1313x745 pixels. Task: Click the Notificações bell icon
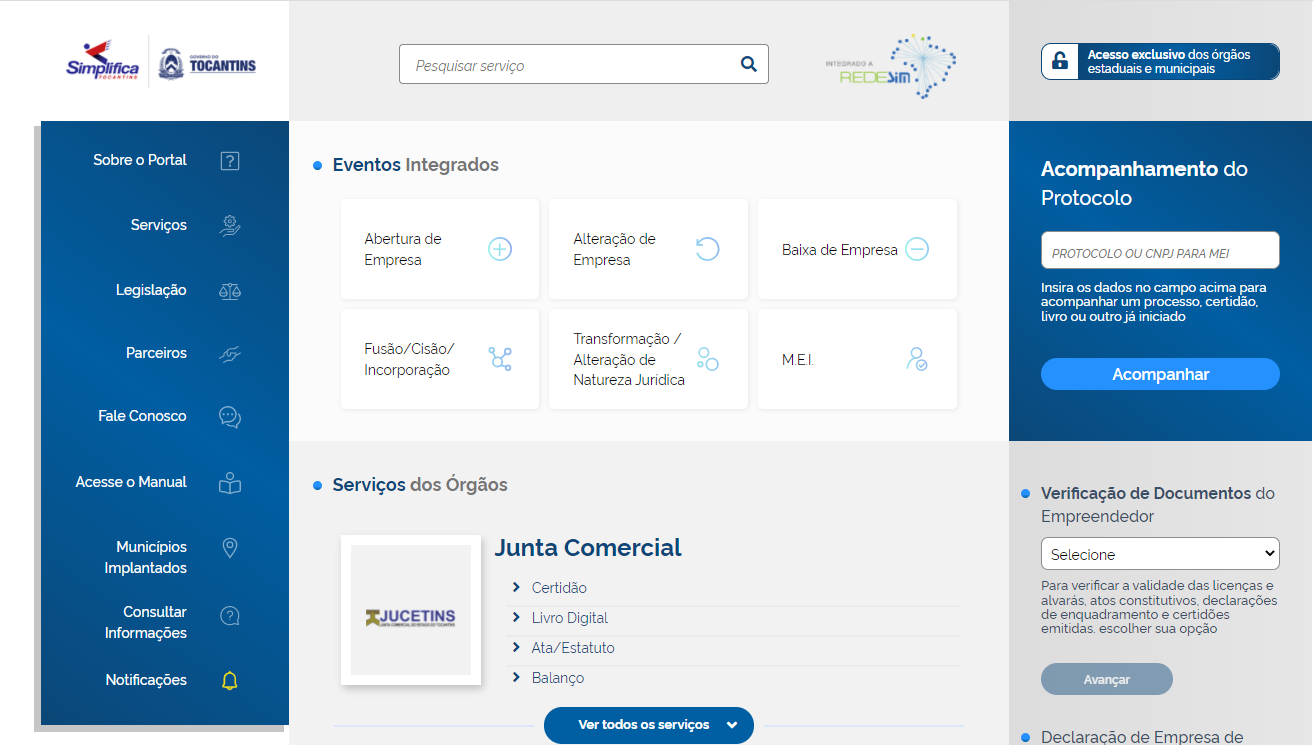pos(230,681)
